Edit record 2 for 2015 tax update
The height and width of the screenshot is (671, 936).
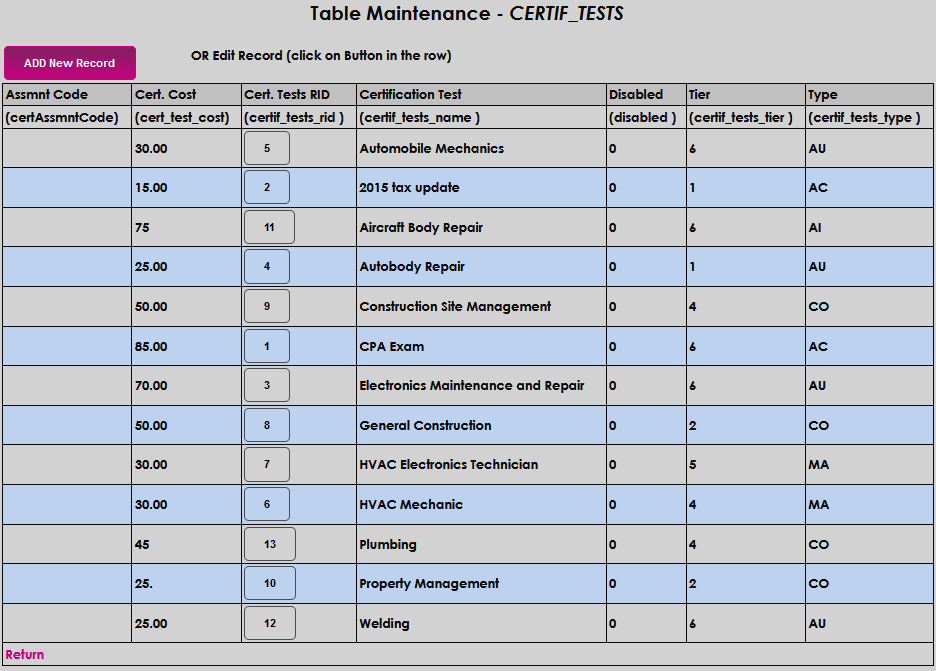pos(267,187)
